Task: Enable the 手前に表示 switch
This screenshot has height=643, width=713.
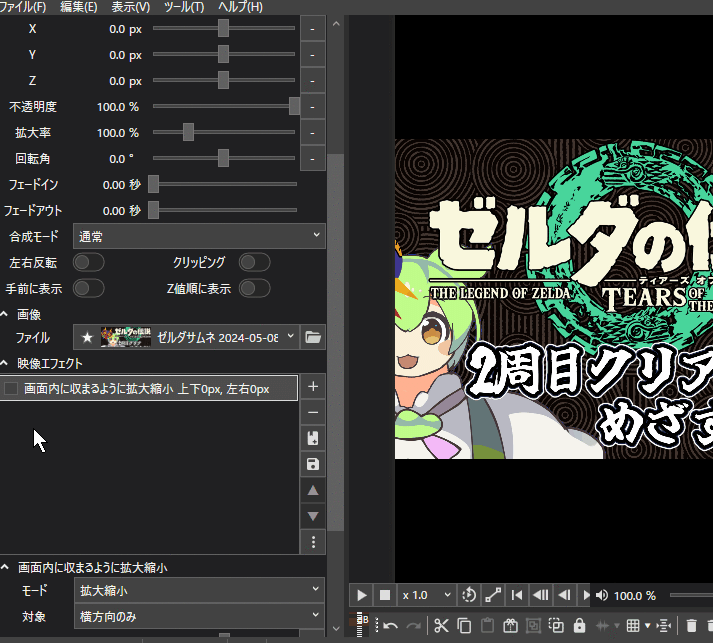Action: click(x=89, y=288)
